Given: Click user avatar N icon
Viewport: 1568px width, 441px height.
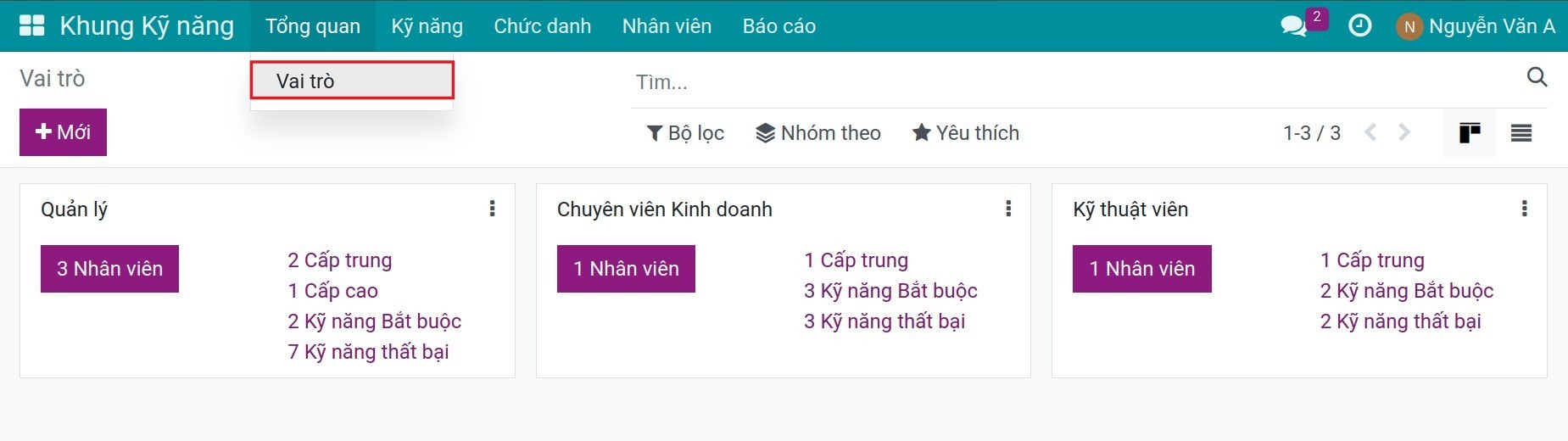Looking at the screenshot, I should pos(1409,26).
